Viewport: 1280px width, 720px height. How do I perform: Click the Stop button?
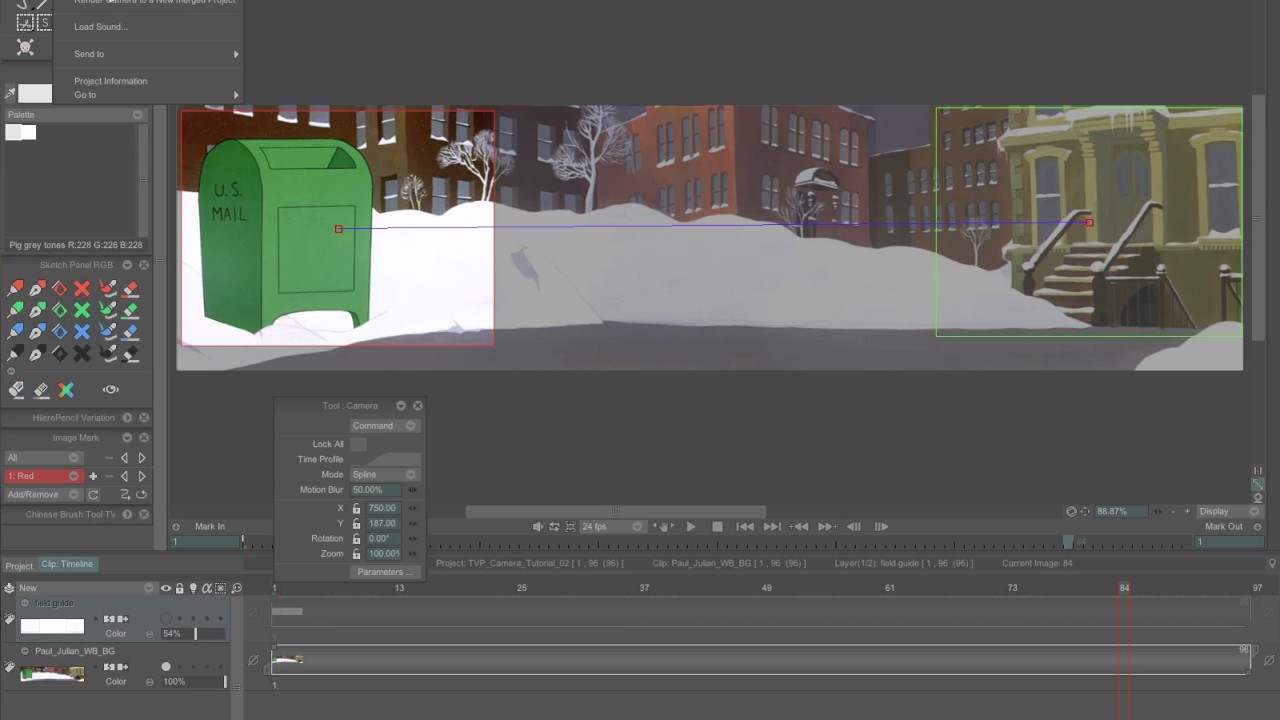pos(717,526)
